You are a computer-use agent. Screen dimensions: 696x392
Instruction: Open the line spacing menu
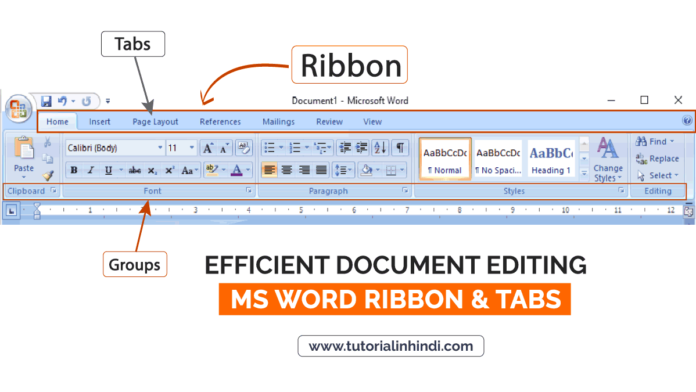click(343, 170)
